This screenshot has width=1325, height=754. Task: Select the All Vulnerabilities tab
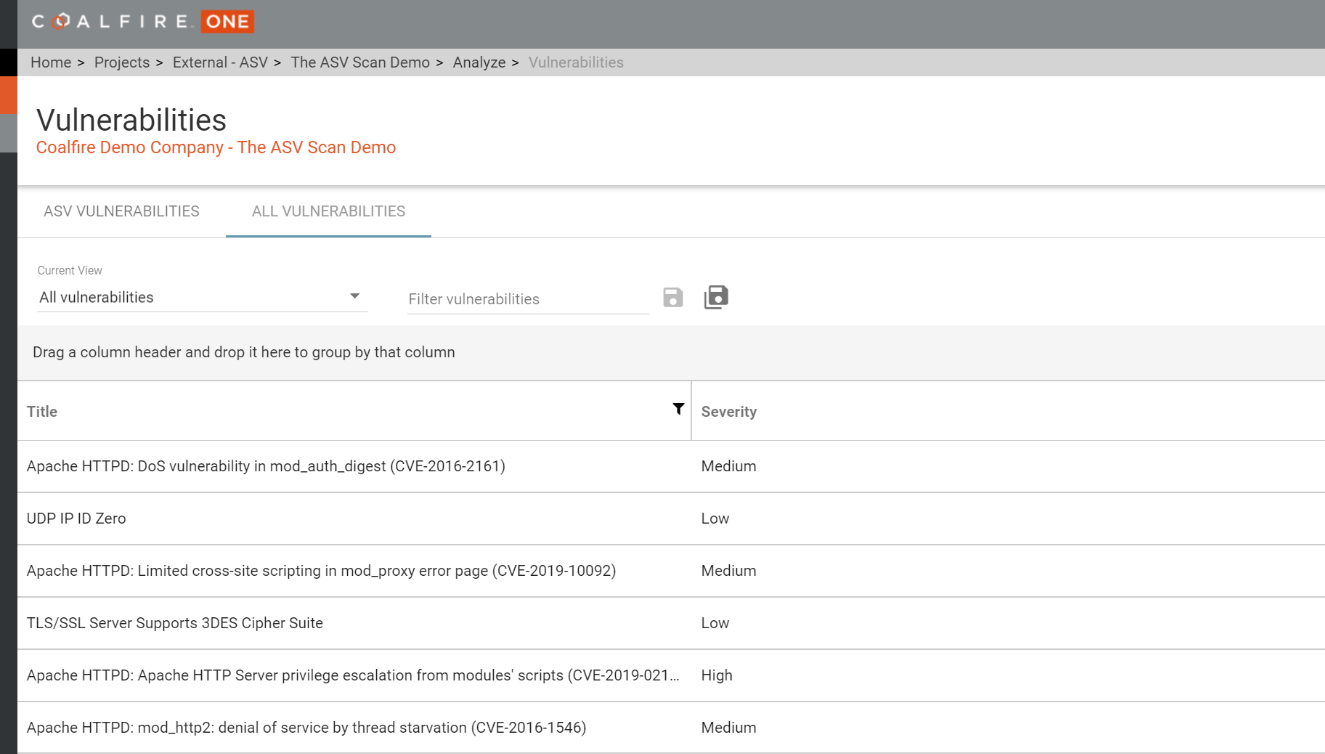point(329,211)
